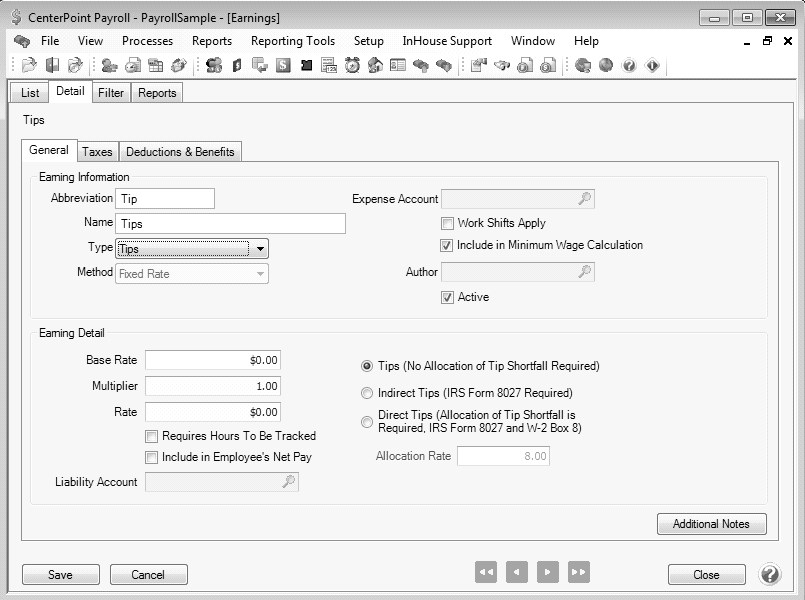Go to the previous record arrow
This screenshot has height=600, width=805.
517,572
